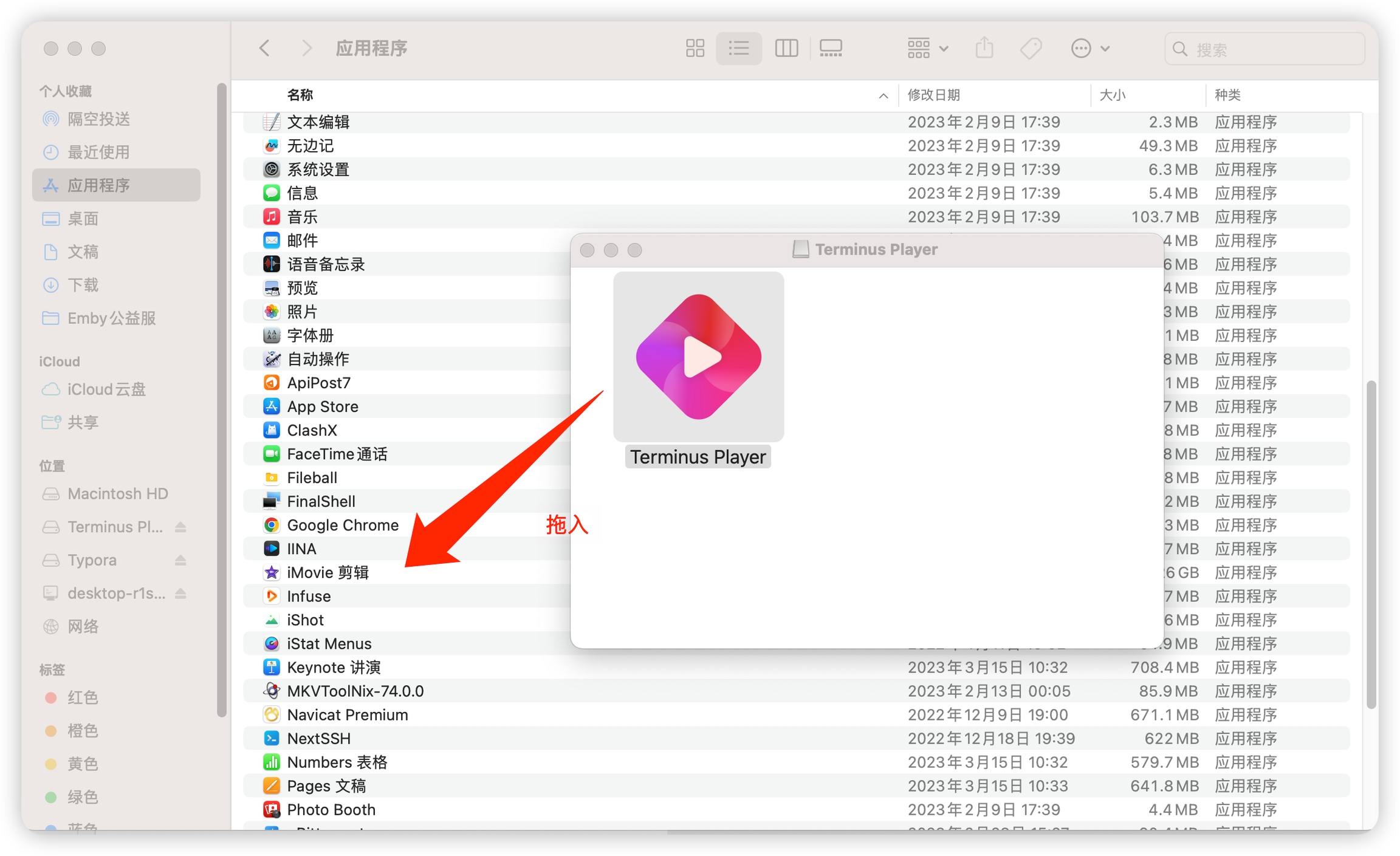Sort by size (大小) column header
This screenshot has height=856, width=1400.
pyautogui.click(x=1113, y=95)
